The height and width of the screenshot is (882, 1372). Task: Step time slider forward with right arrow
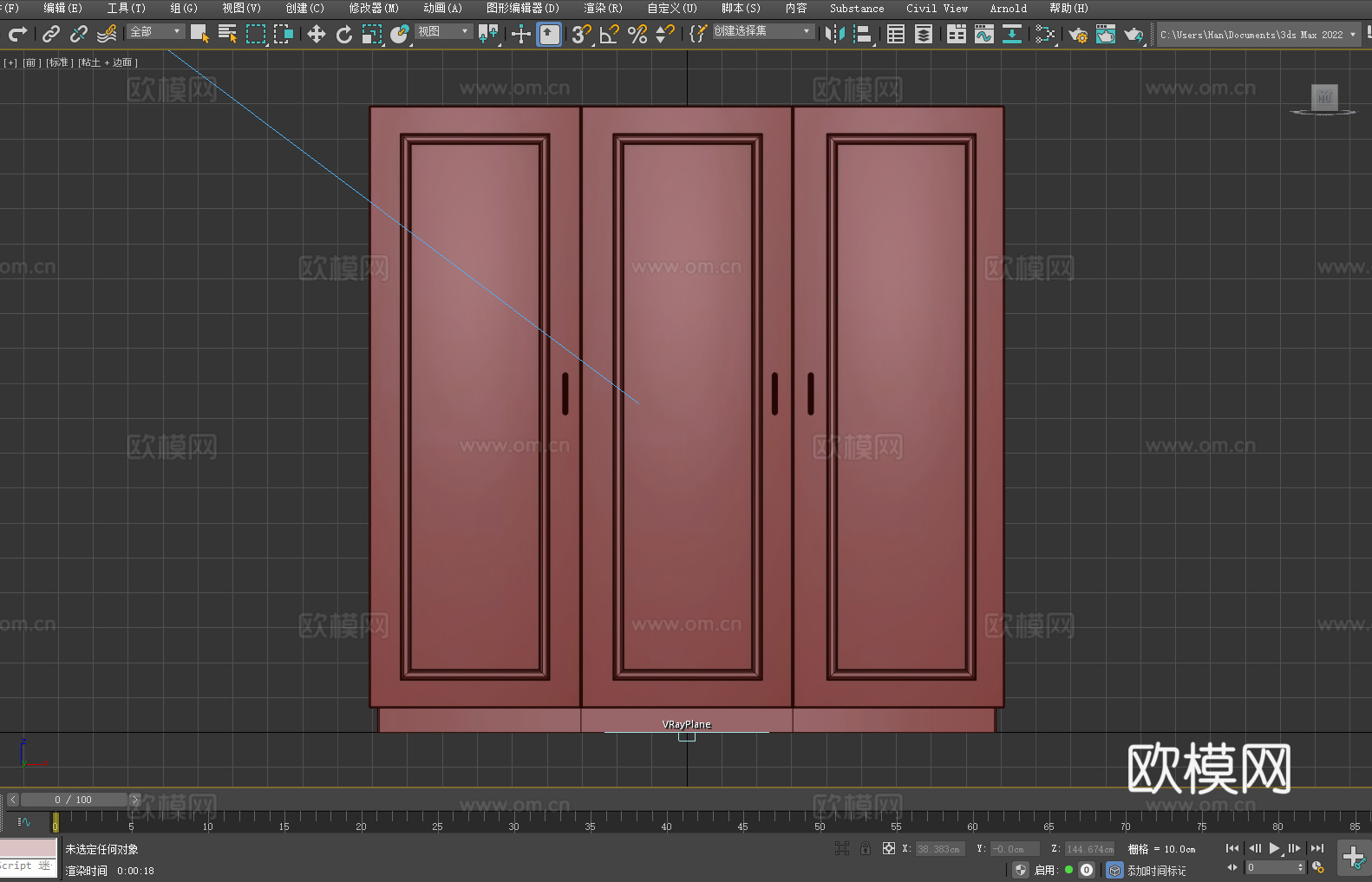tap(134, 800)
